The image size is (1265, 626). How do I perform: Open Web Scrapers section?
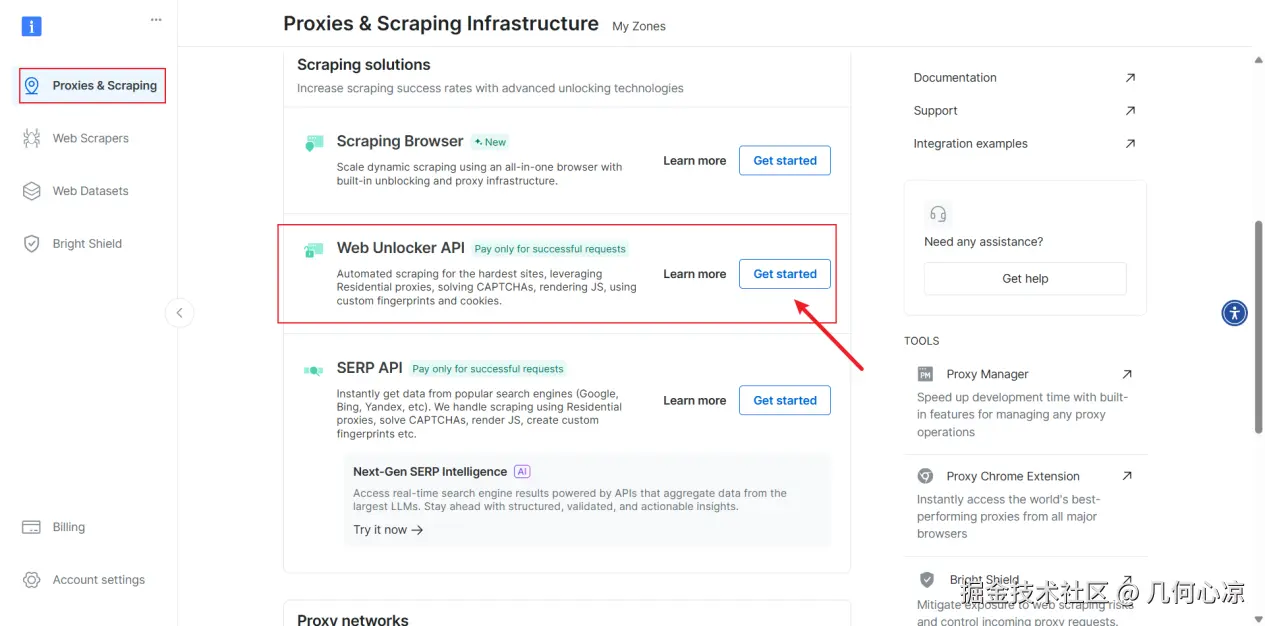[90, 138]
